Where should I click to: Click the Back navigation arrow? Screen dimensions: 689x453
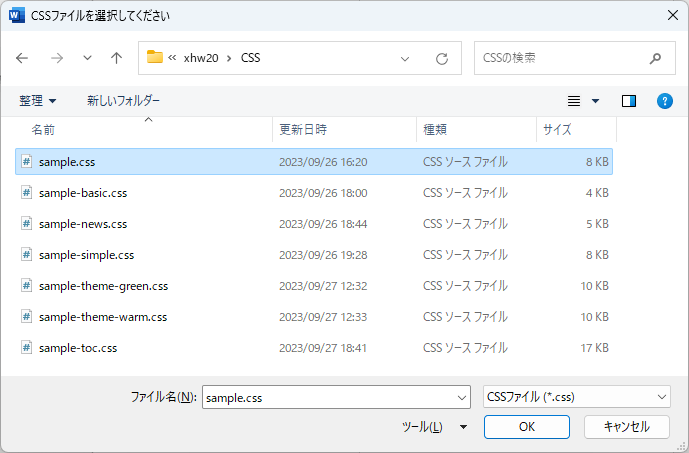coord(23,58)
